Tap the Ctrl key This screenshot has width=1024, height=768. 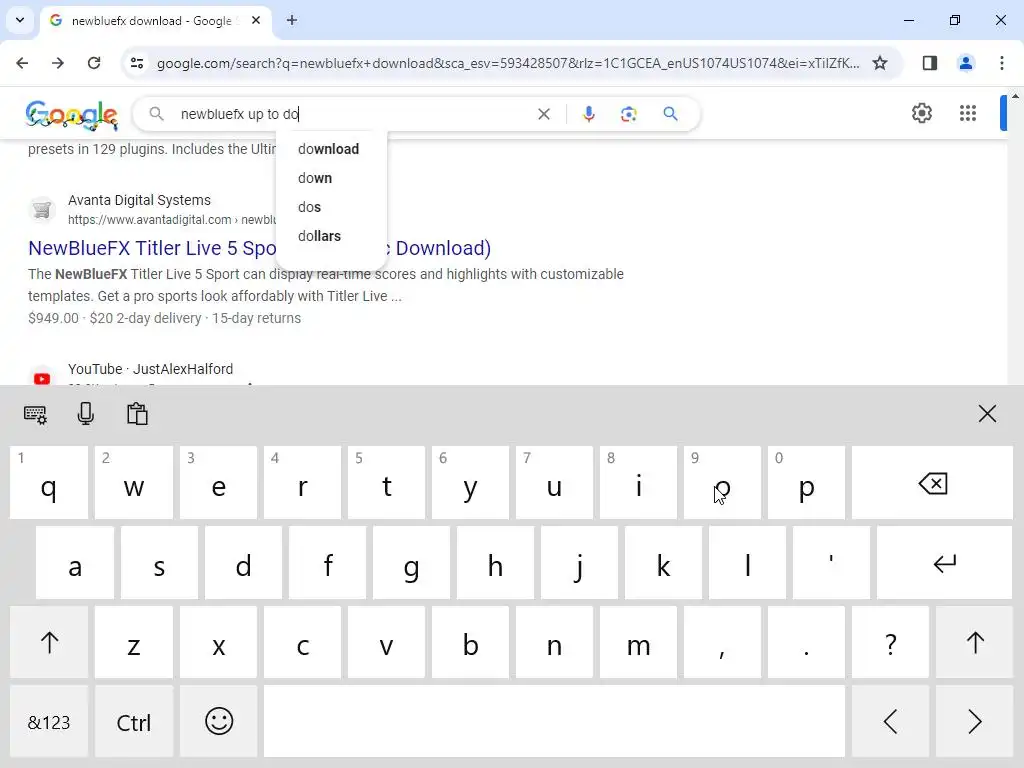point(134,722)
